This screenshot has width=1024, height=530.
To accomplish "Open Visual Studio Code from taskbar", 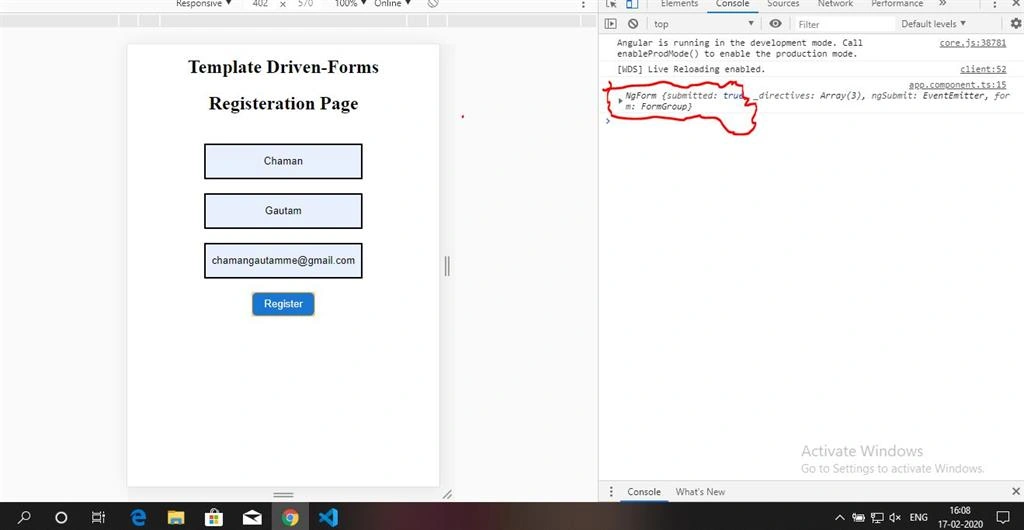I will [328, 518].
